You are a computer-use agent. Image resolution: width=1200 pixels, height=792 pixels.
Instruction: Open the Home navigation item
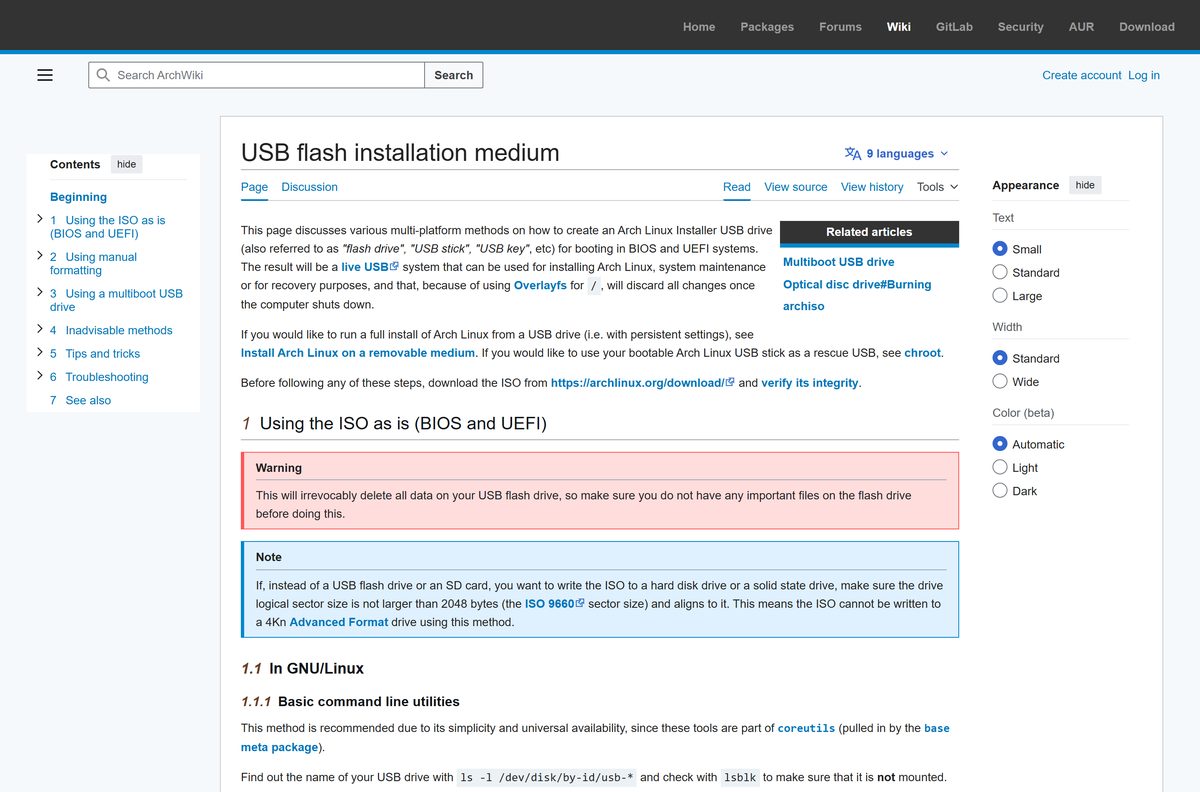point(699,27)
